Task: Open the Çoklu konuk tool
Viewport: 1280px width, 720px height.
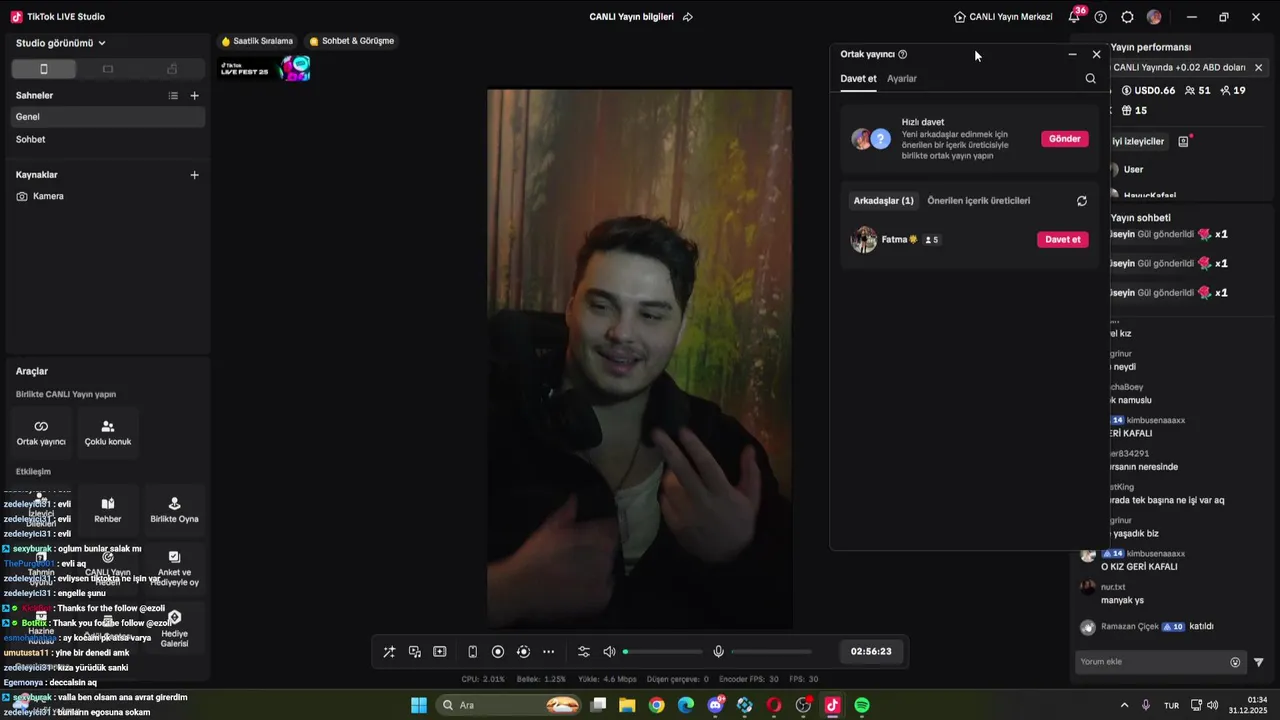Action: (108, 432)
